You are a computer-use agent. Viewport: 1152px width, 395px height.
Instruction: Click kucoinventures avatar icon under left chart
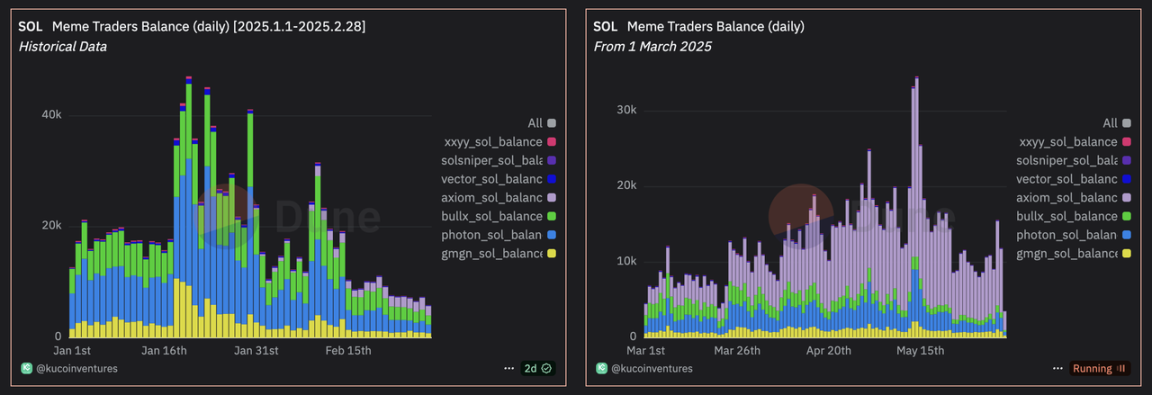coord(26,369)
